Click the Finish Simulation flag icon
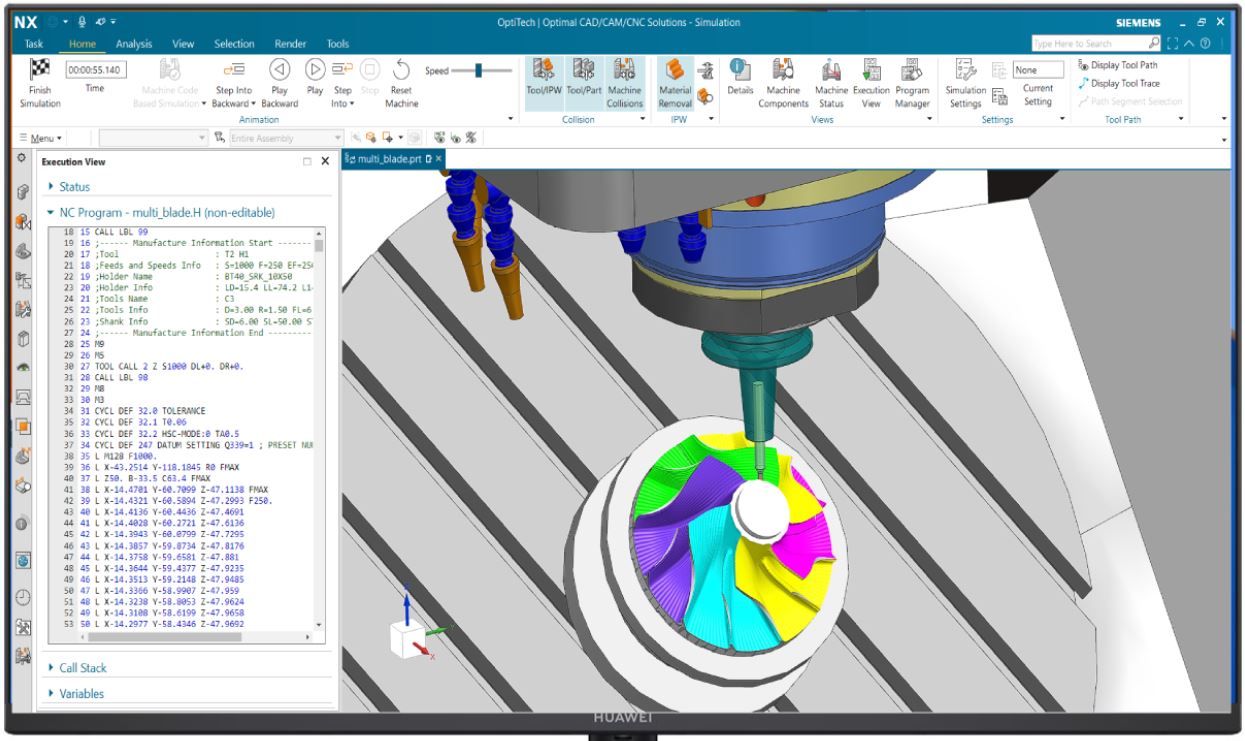This screenshot has width=1245, height=741. click(x=39, y=70)
